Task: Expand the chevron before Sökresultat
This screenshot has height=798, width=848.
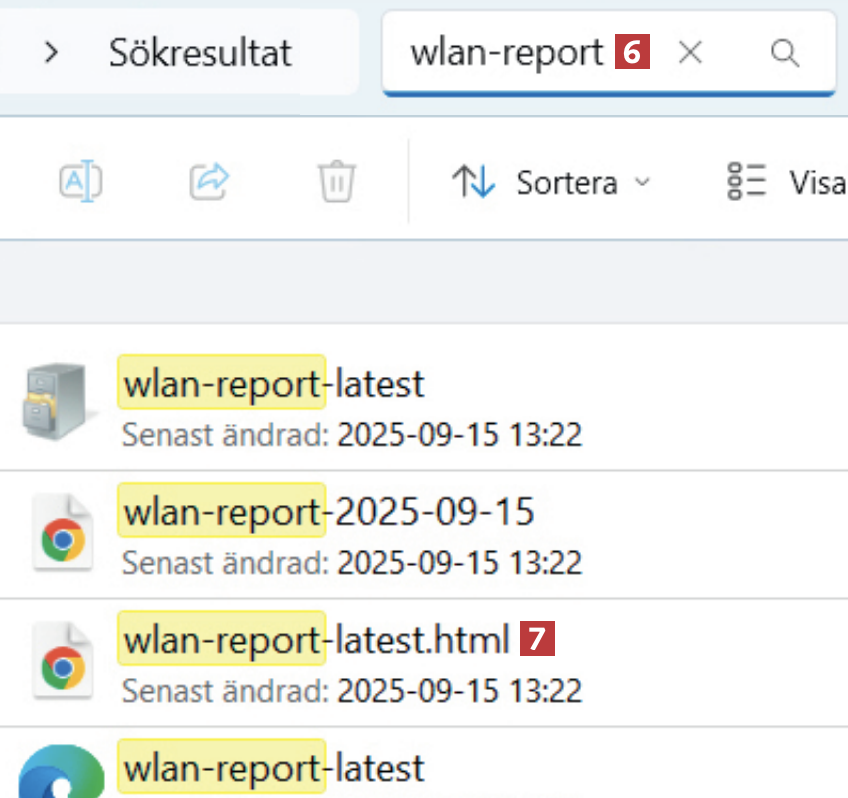Action: (52, 53)
